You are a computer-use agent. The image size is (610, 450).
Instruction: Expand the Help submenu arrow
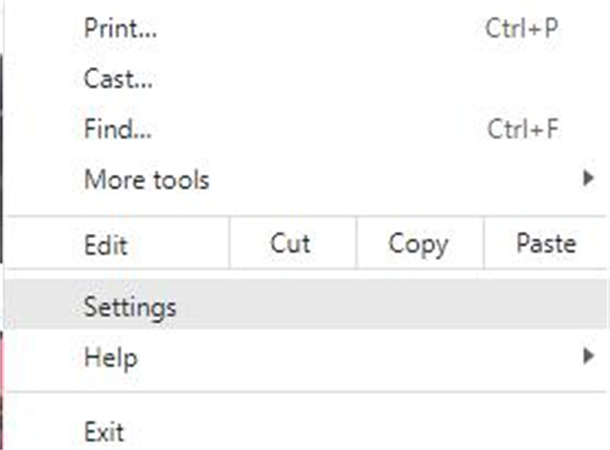587,357
